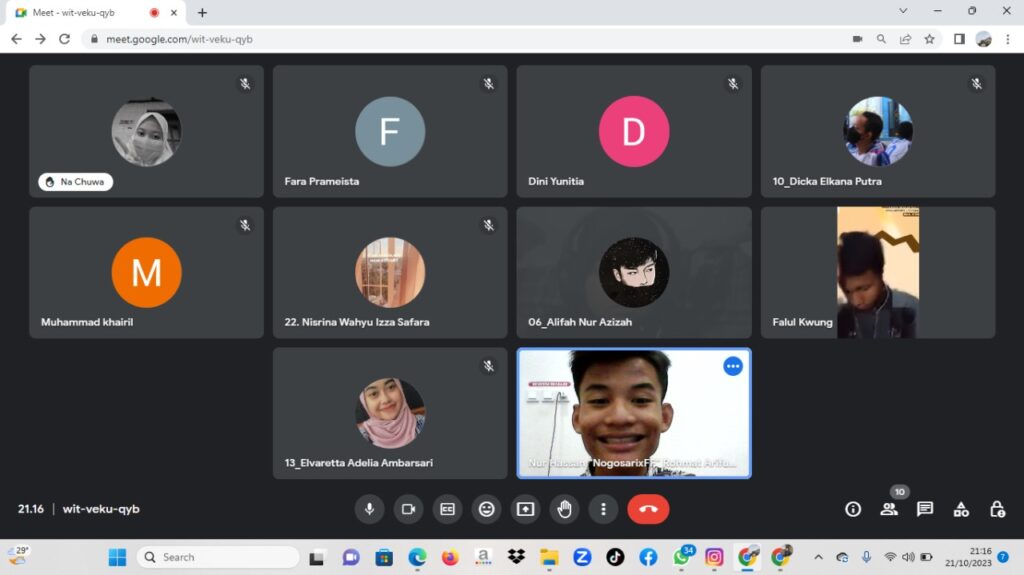The width and height of the screenshot is (1024, 575).
Task: Open the Activities panel icon
Action: (961, 509)
